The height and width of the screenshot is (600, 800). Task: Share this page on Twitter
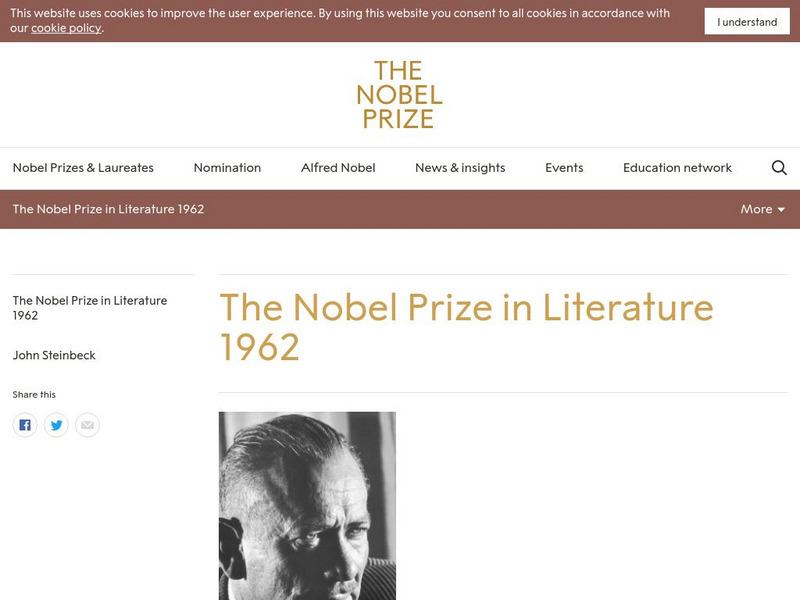tap(56, 425)
